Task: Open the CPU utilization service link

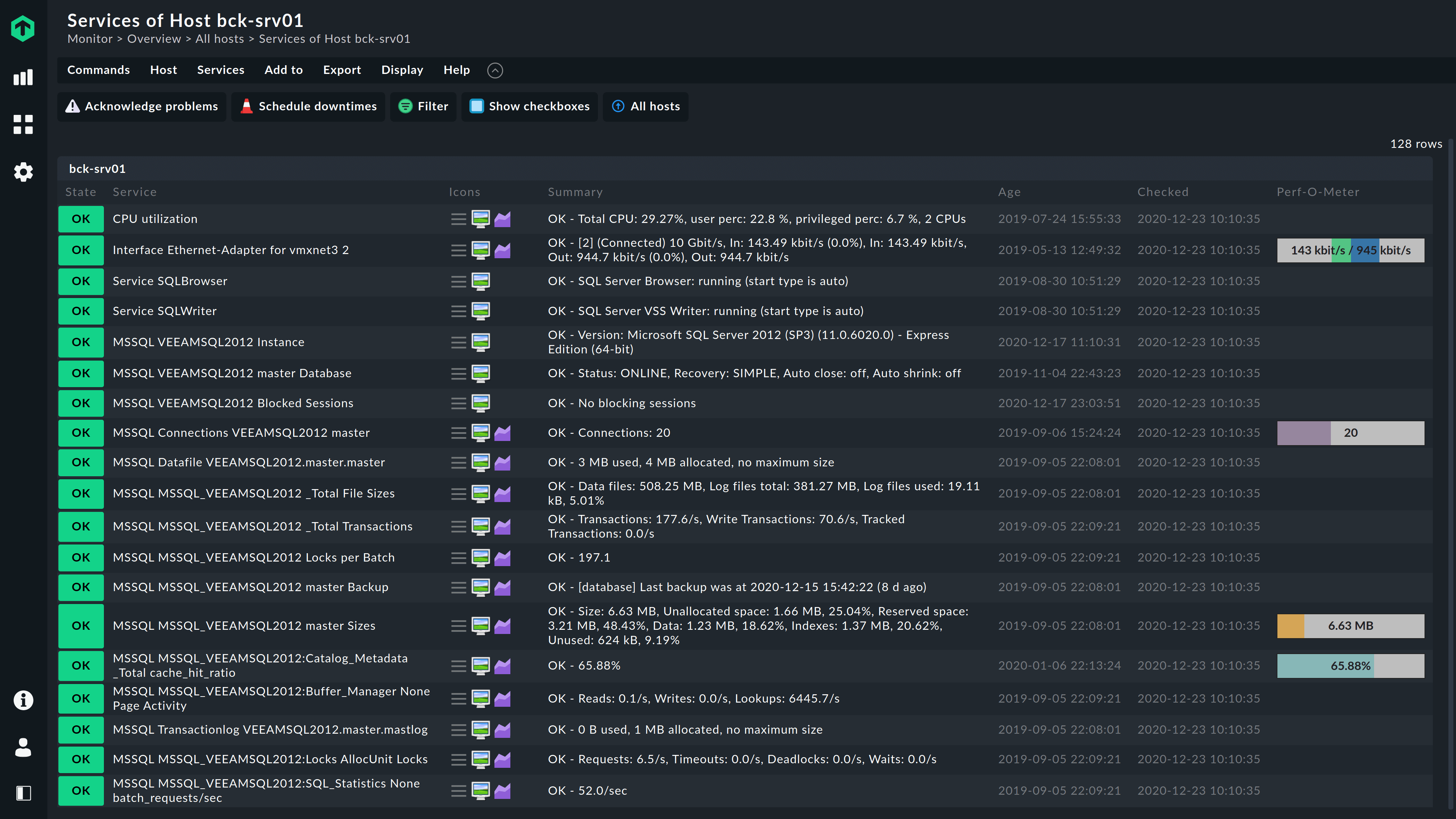Action: tap(155, 219)
